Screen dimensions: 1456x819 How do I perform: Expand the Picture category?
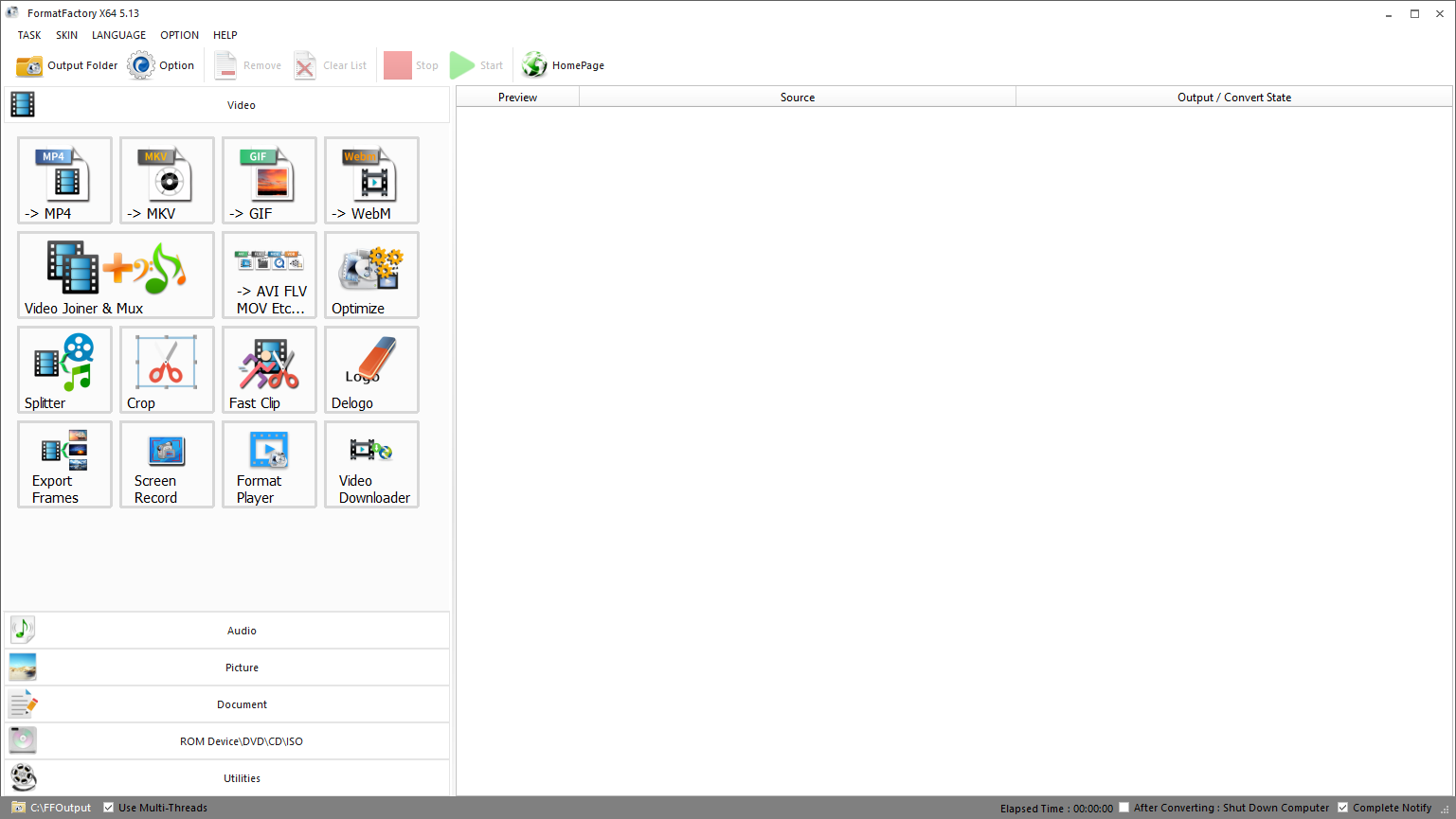click(x=227, y=668)
